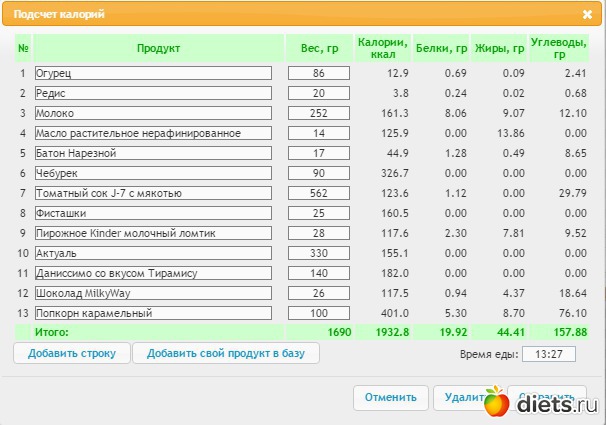606x425 pixels.
Task: Close the Подсчет калорий dialog
Action: coord(587,15)
